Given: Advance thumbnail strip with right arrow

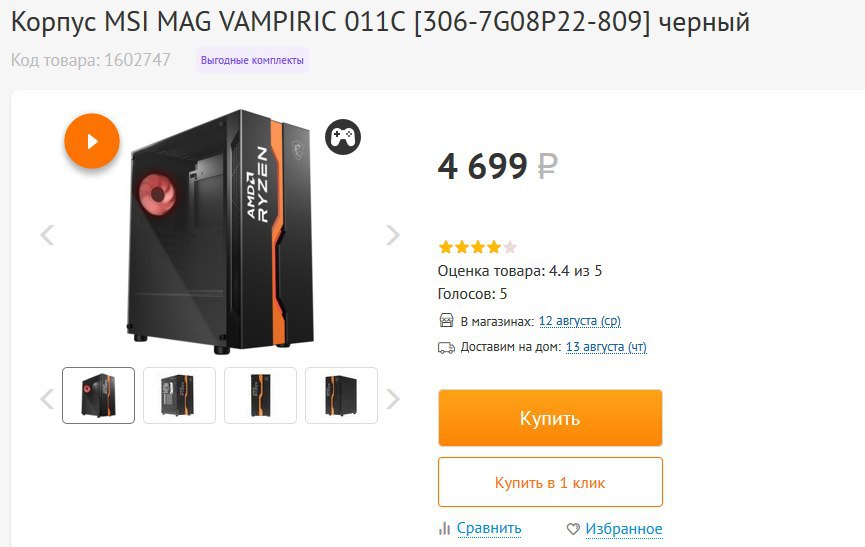Looking at the screenshot, I should coord(392,399).
